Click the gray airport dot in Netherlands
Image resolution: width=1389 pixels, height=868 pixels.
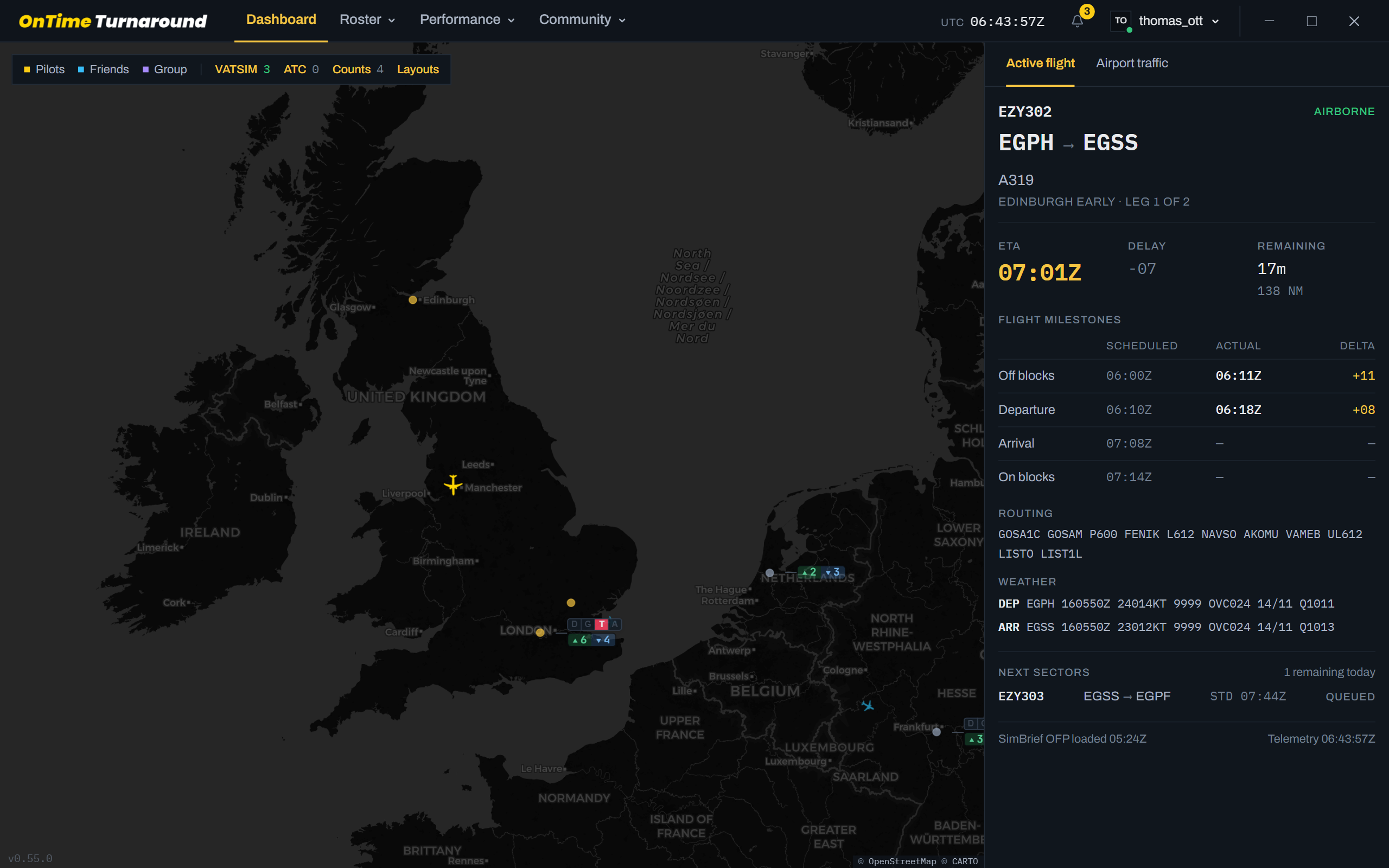[770, 573]
